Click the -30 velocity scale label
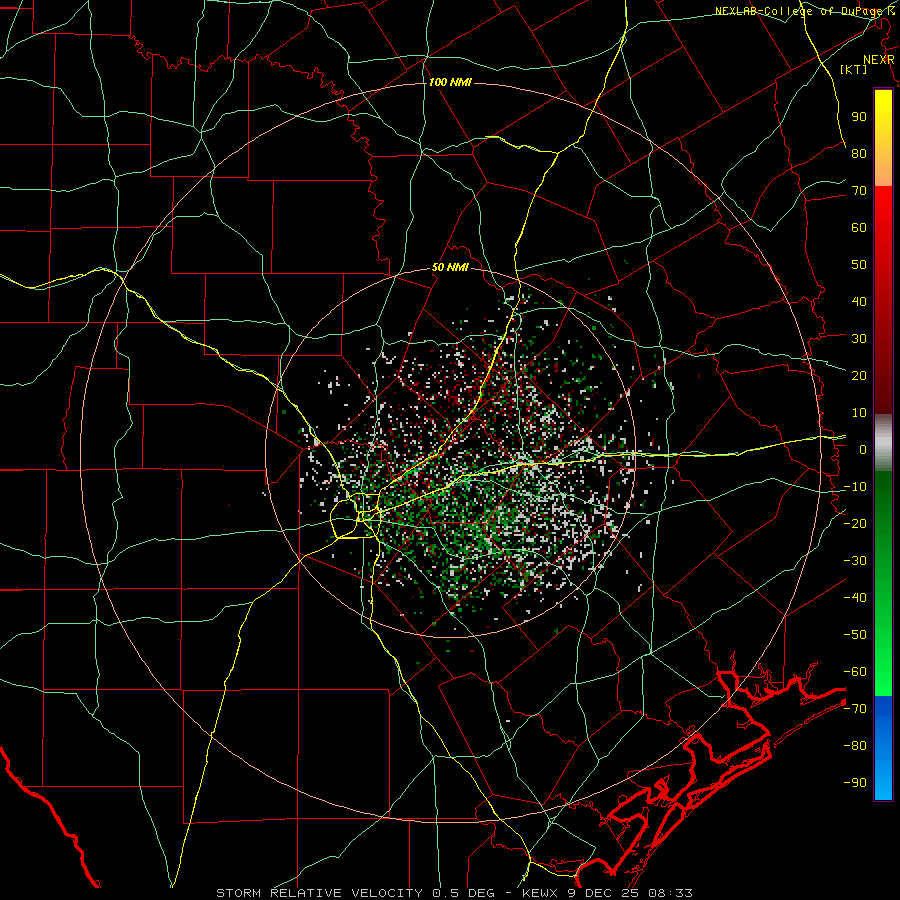The image size is (900, 900). click(x=855, y=561)
